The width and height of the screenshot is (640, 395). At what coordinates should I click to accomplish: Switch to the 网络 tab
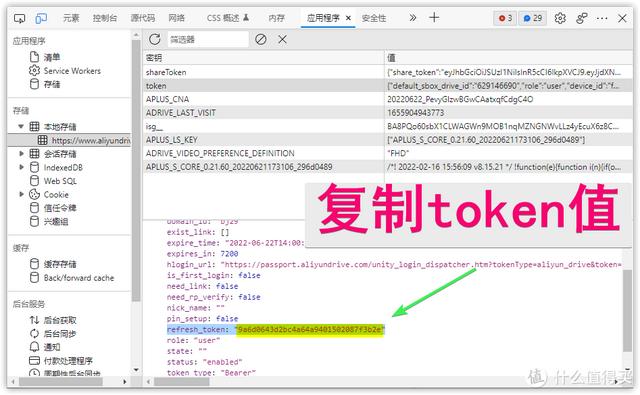(x=176, y=18)
